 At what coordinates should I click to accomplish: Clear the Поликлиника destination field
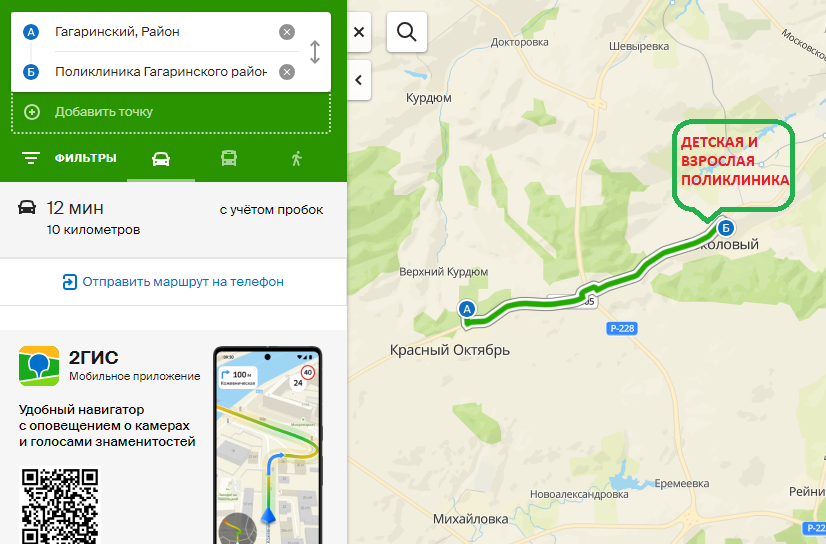point(287,72)
